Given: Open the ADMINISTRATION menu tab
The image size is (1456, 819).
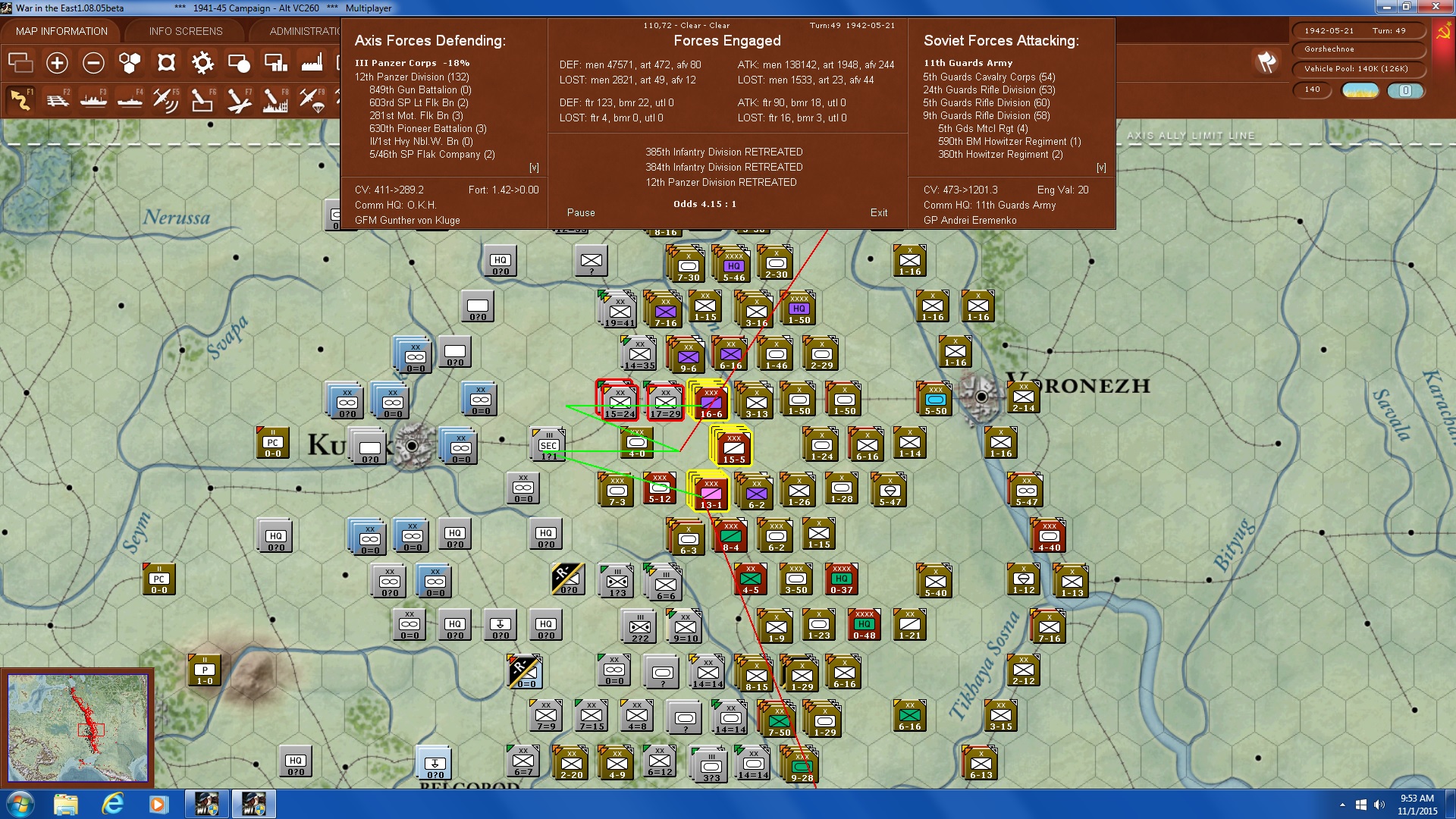Looking at the screenshot, I should (306, 30).
